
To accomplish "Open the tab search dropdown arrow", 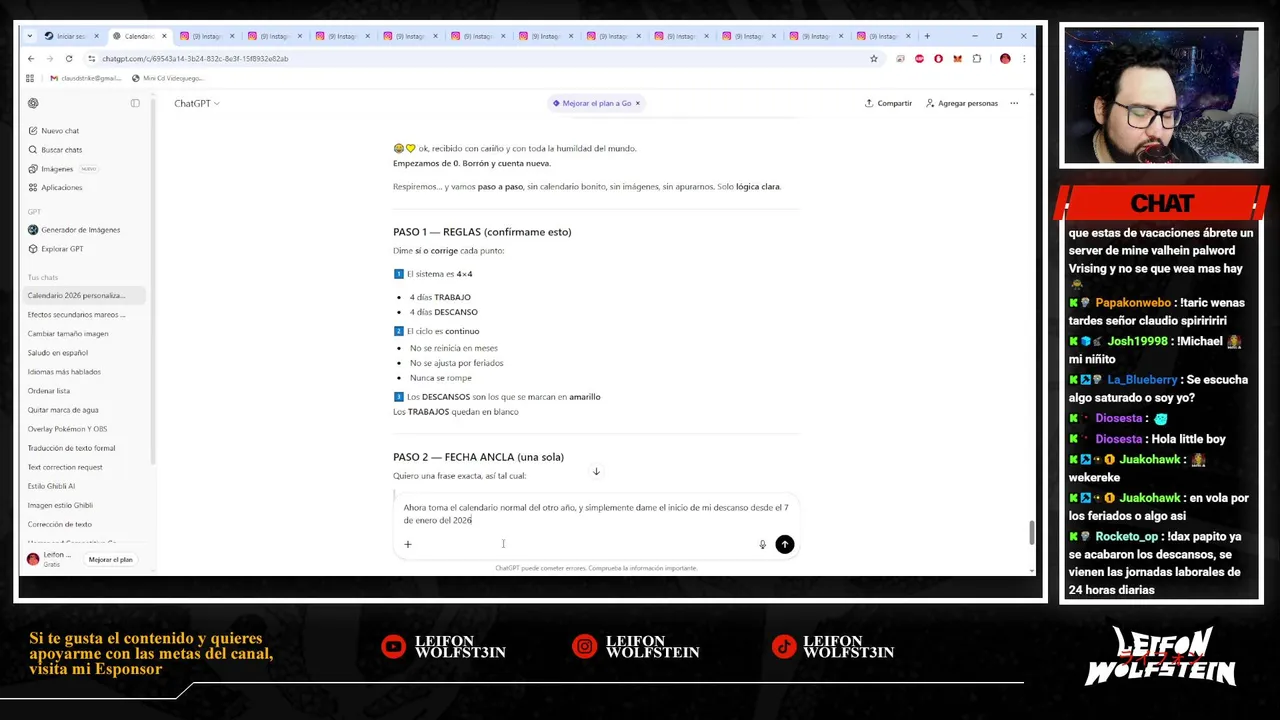I will tap(31, 36).
